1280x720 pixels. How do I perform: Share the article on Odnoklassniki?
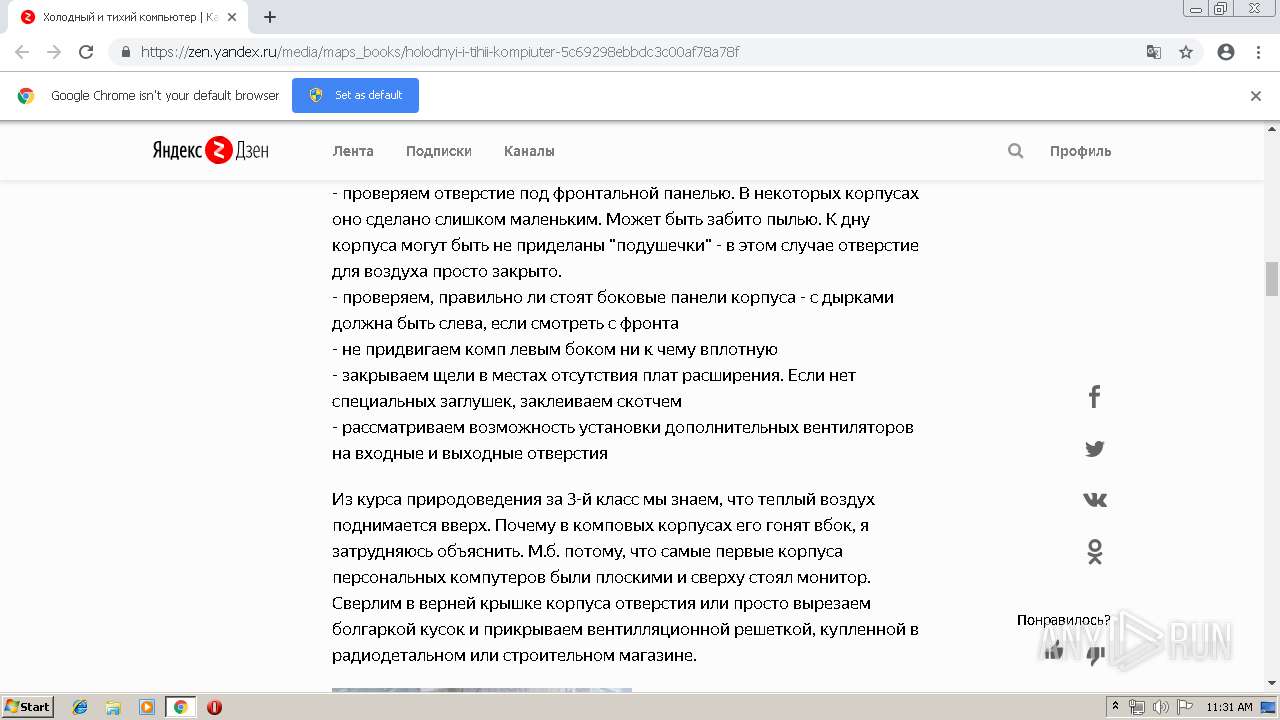1094,552
